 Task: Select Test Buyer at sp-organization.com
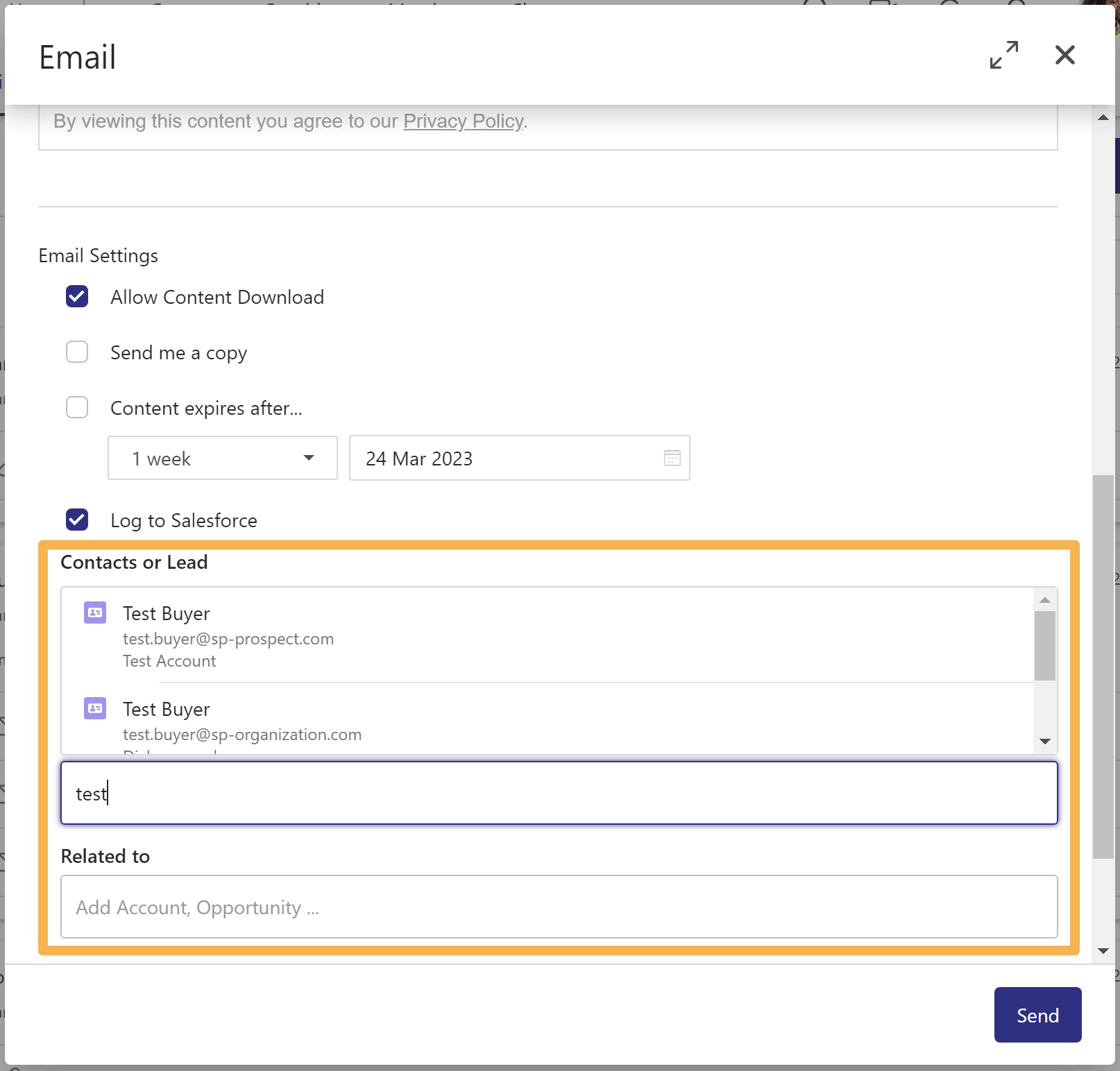[241, 721]
